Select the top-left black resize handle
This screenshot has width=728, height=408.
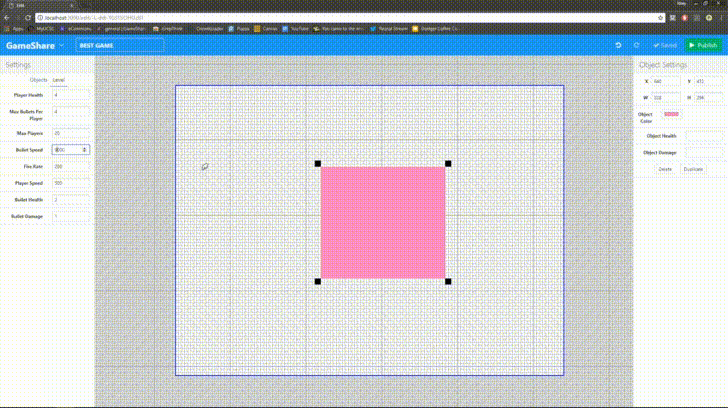coord(318,163)
